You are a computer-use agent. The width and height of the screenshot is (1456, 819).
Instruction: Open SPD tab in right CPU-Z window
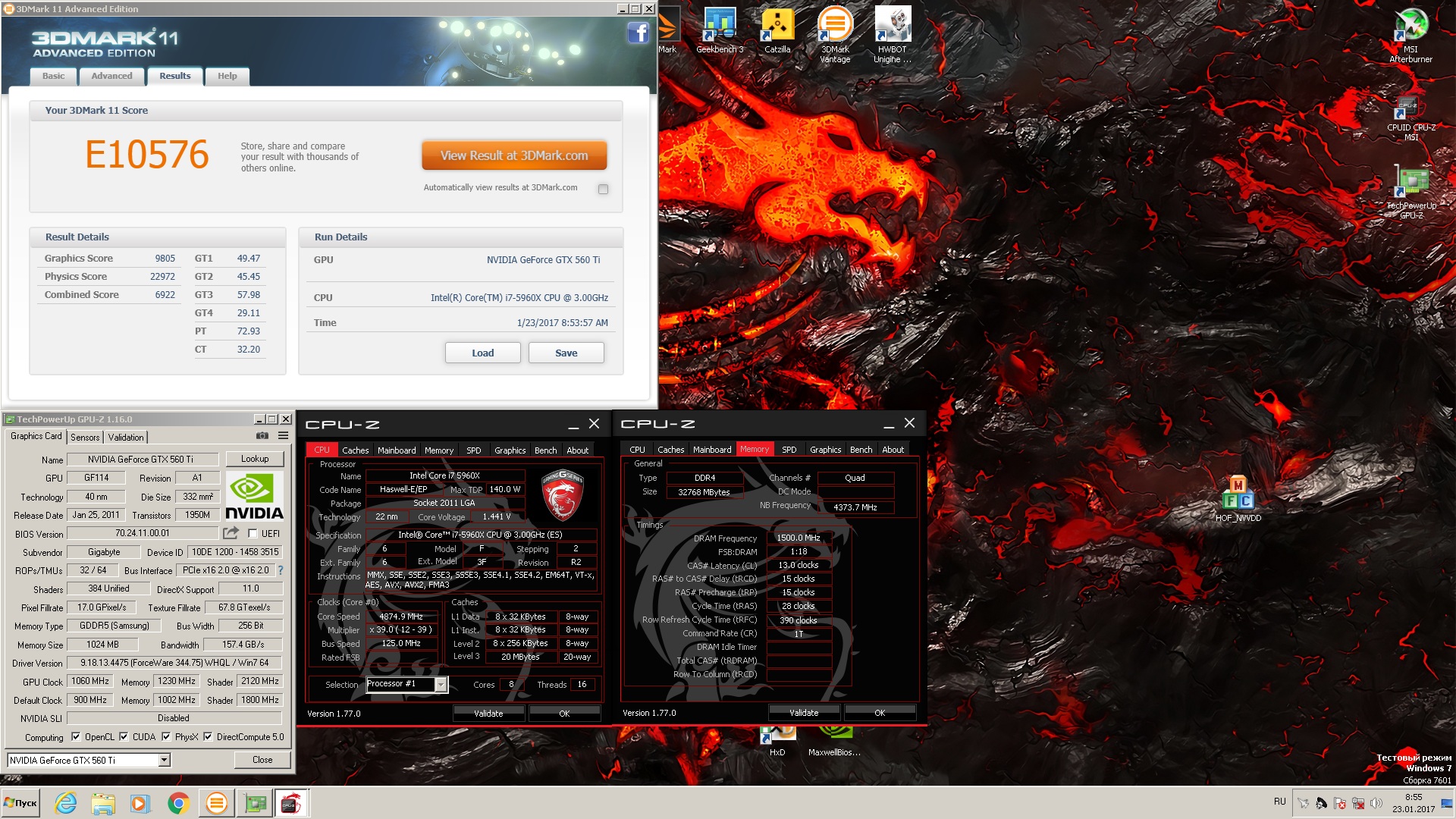[789, 449]
